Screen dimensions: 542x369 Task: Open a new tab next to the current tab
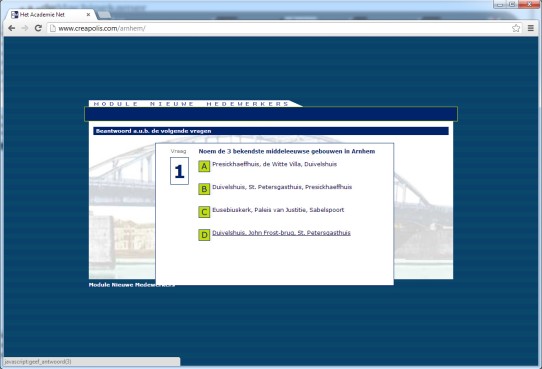[104, 15]
